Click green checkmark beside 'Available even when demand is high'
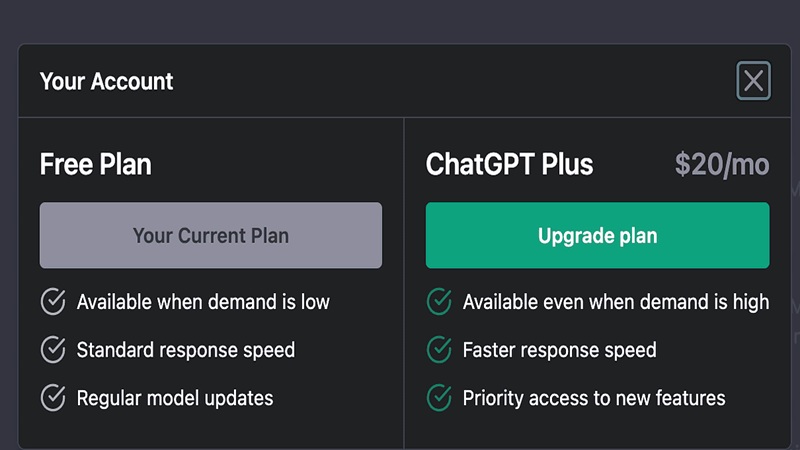The width and height of the screenshot is (800, 450). point(439,301)
